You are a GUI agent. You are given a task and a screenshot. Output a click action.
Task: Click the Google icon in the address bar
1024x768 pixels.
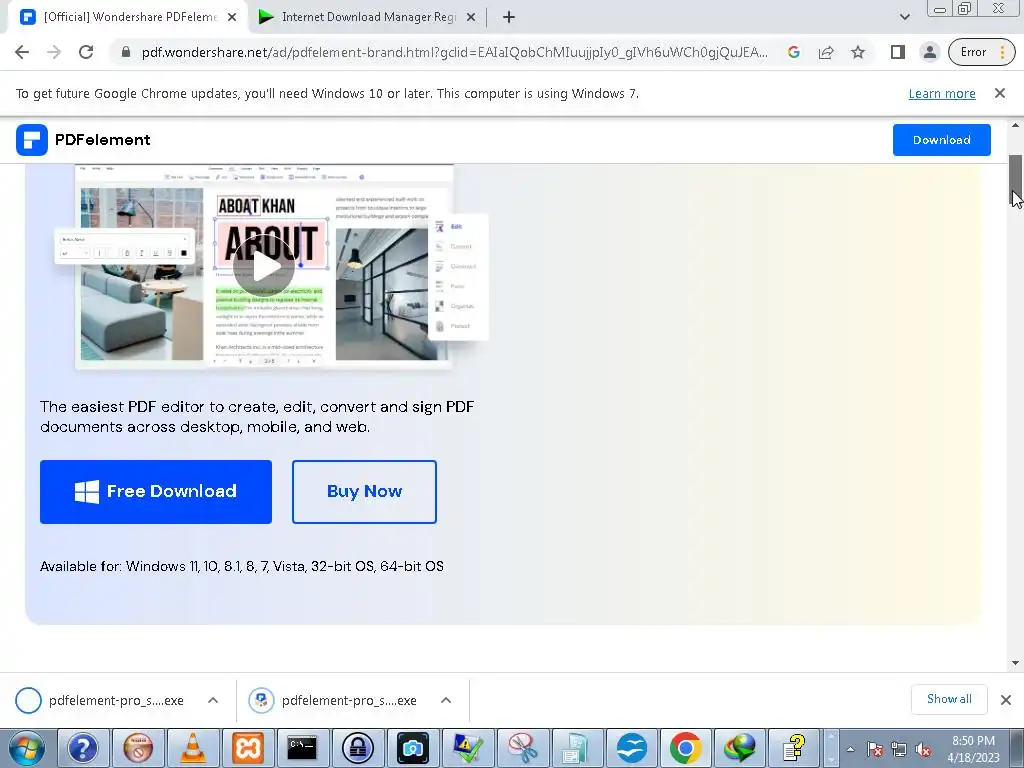point(793,52)
